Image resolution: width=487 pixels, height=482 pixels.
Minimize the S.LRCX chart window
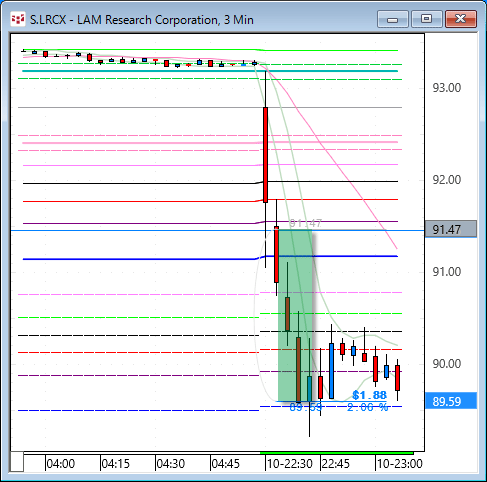(393, 19)
